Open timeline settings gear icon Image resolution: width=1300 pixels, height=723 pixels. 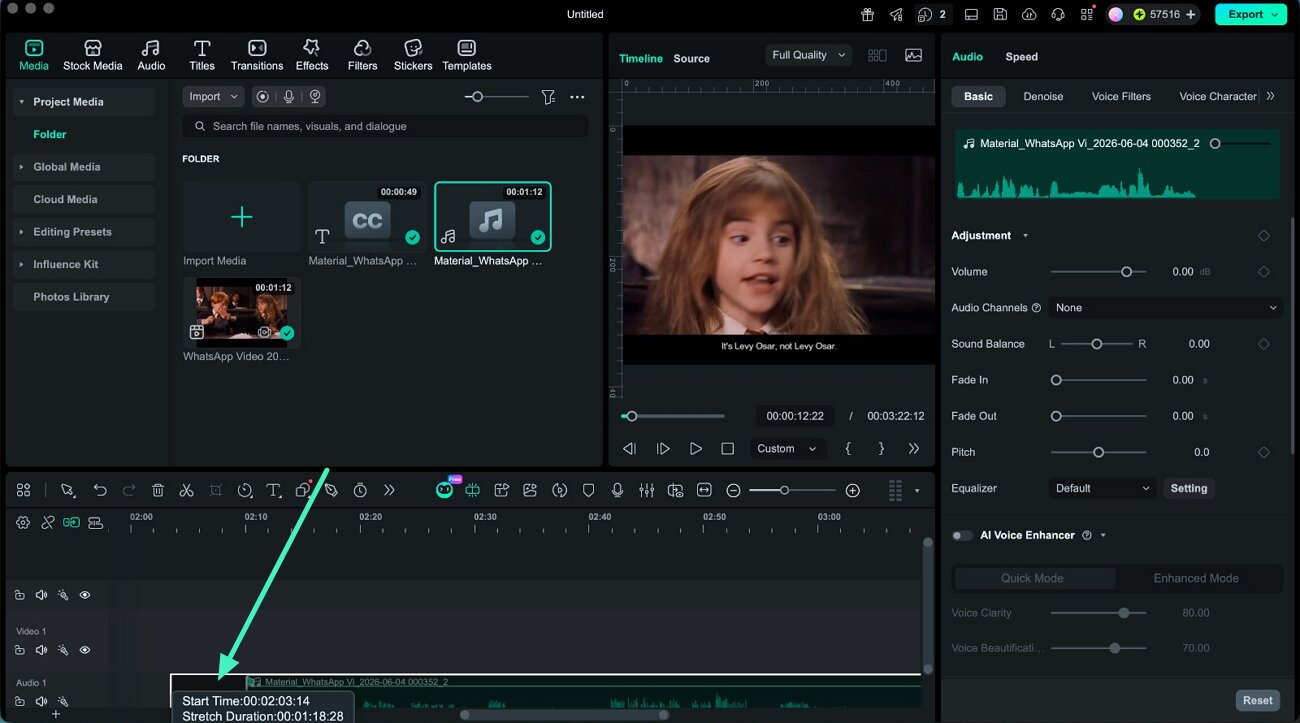pyautogui.click(x=23, y=522)
